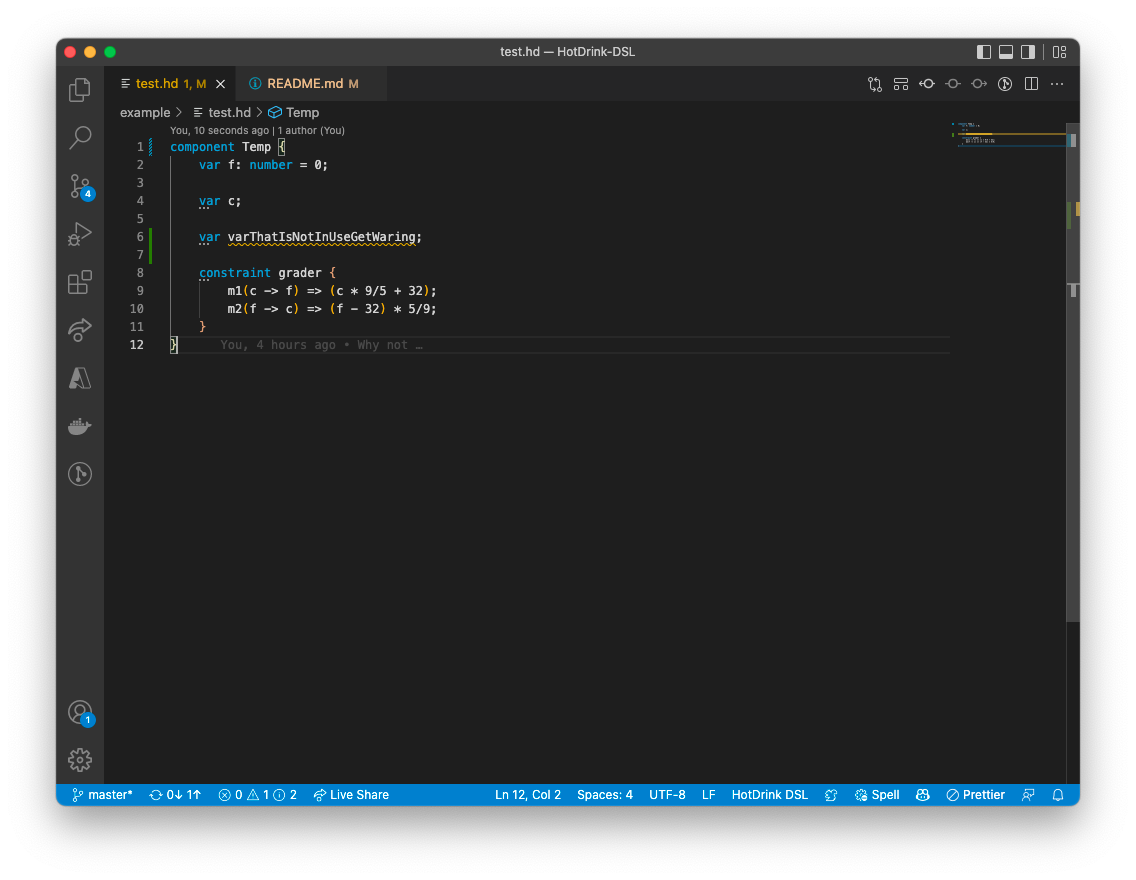
Task: Open the More Actions ellipsis menu
Action: coord(1057,84)
